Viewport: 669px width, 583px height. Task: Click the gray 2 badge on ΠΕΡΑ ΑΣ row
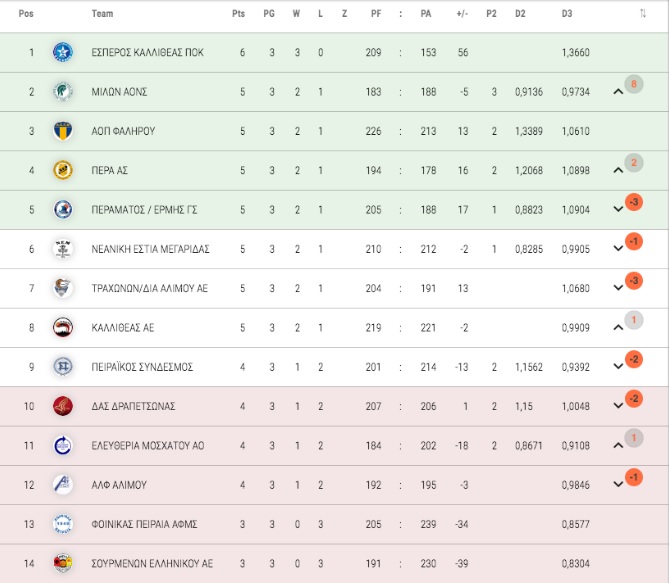click(634, 163)
